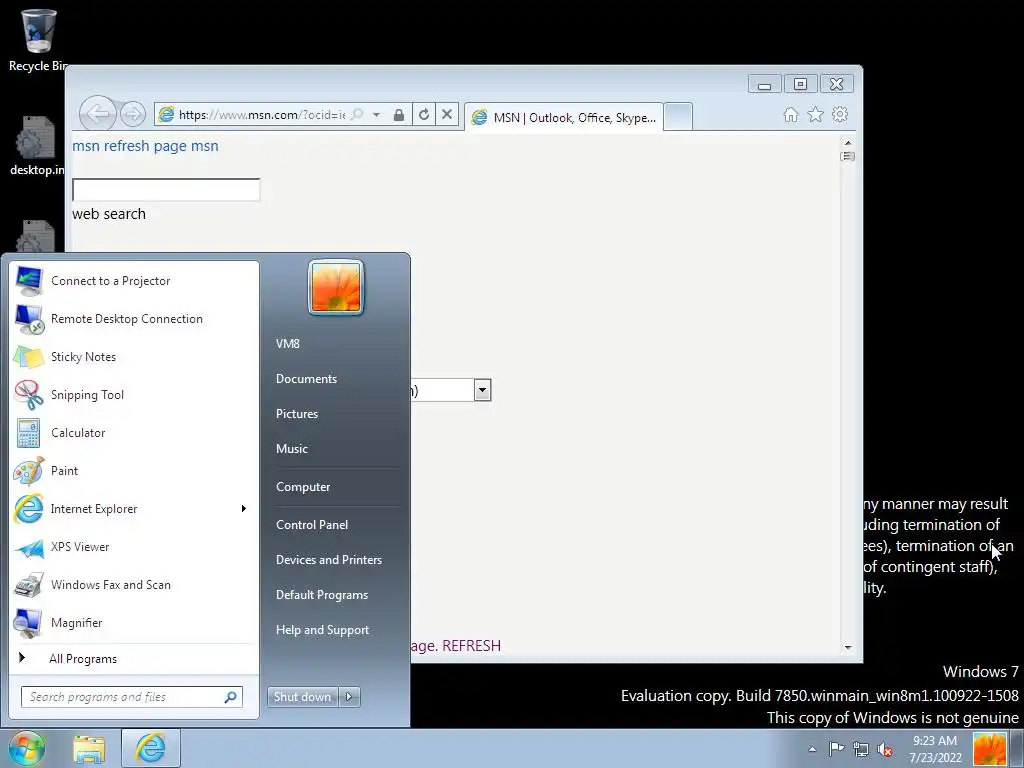This screenshot has height=768, width=1024.
Task: Open Calculator from Start menu
Action: pos(134,432)
